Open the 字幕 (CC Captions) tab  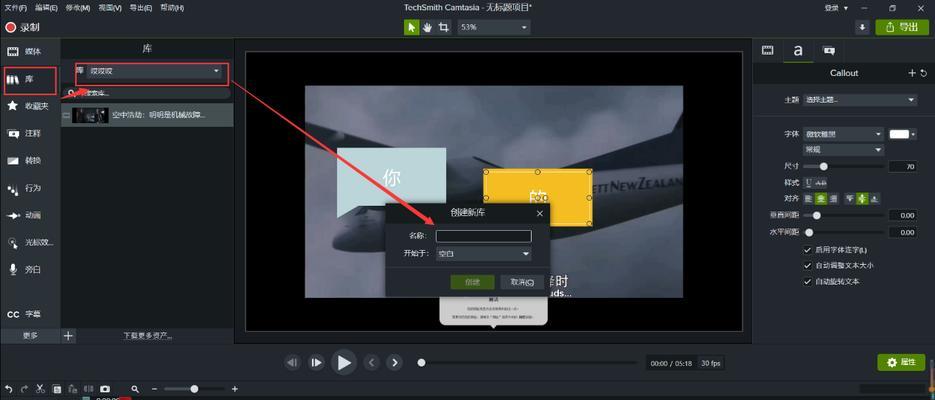30,314
